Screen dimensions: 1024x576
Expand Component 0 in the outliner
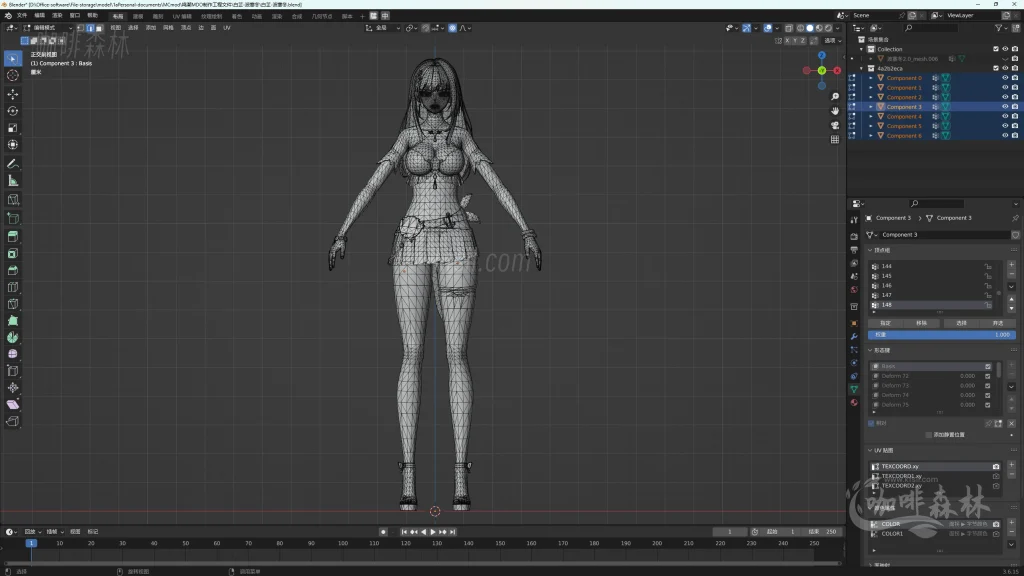point(871,78)
